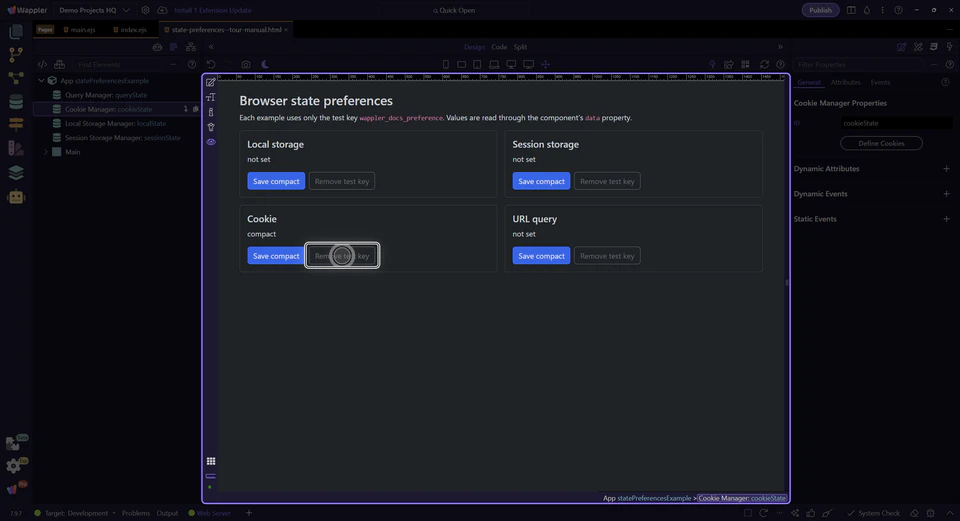Take a snapshot with the camera icon
This screenshot has height=521, width=960.
[246, 64]
